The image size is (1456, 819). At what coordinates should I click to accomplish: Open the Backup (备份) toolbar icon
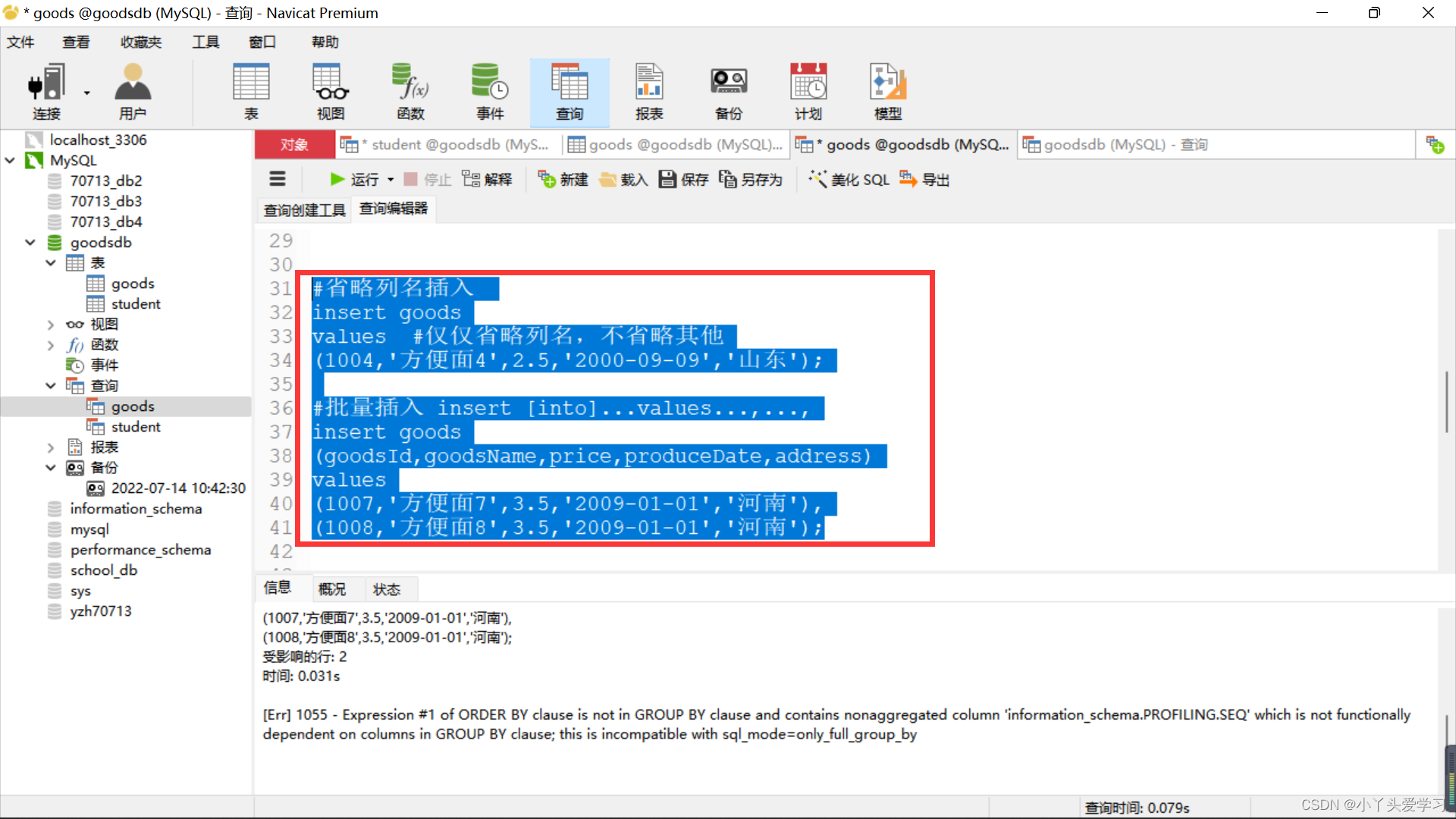click(x=729, y=92)
